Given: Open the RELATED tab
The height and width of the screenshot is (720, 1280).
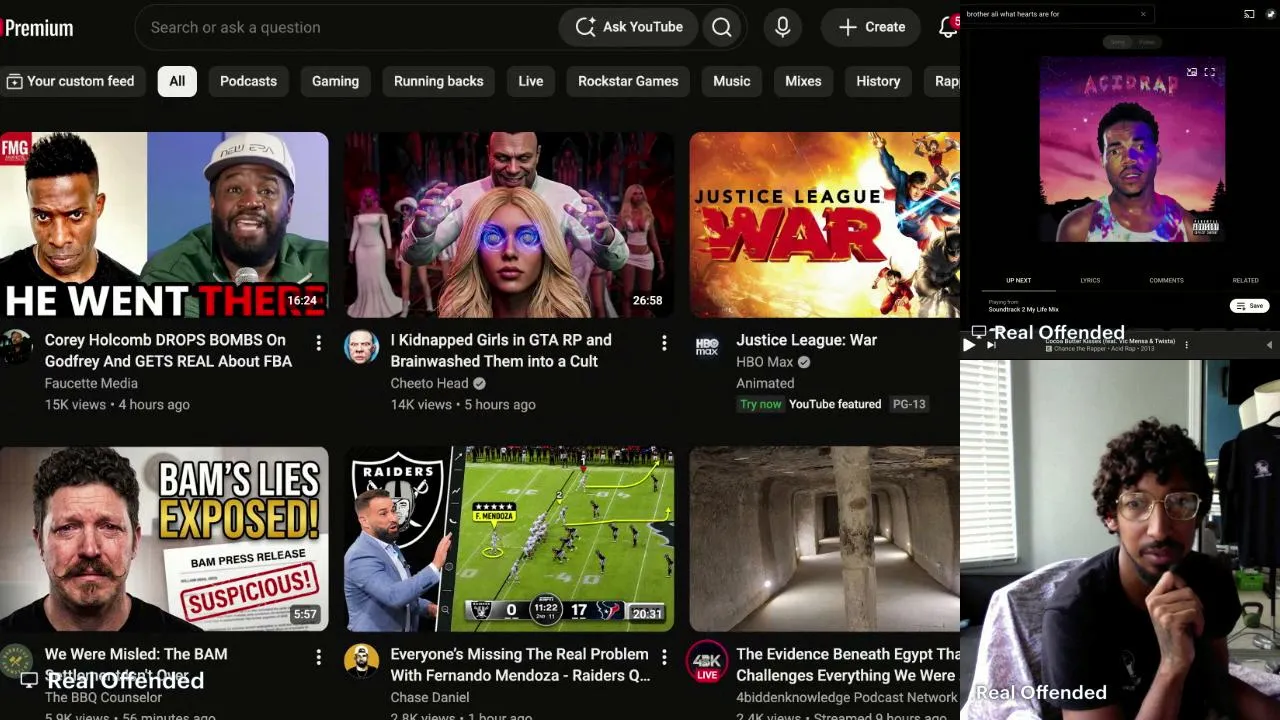Looking at the screenshot, I should point(1245,281).
